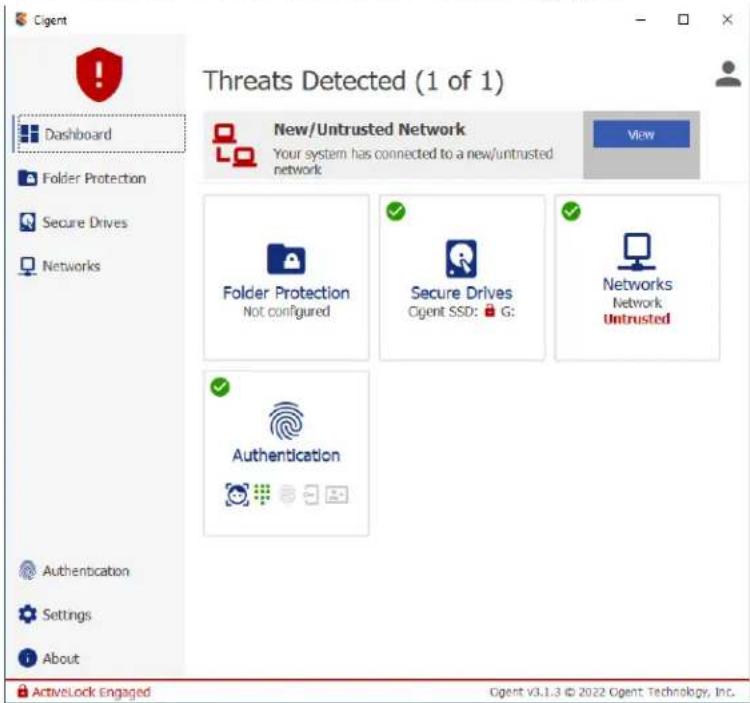Click the Authentication sidebar fingerprint icon
This screenshot has width=750, height=703.
point(27,571)
